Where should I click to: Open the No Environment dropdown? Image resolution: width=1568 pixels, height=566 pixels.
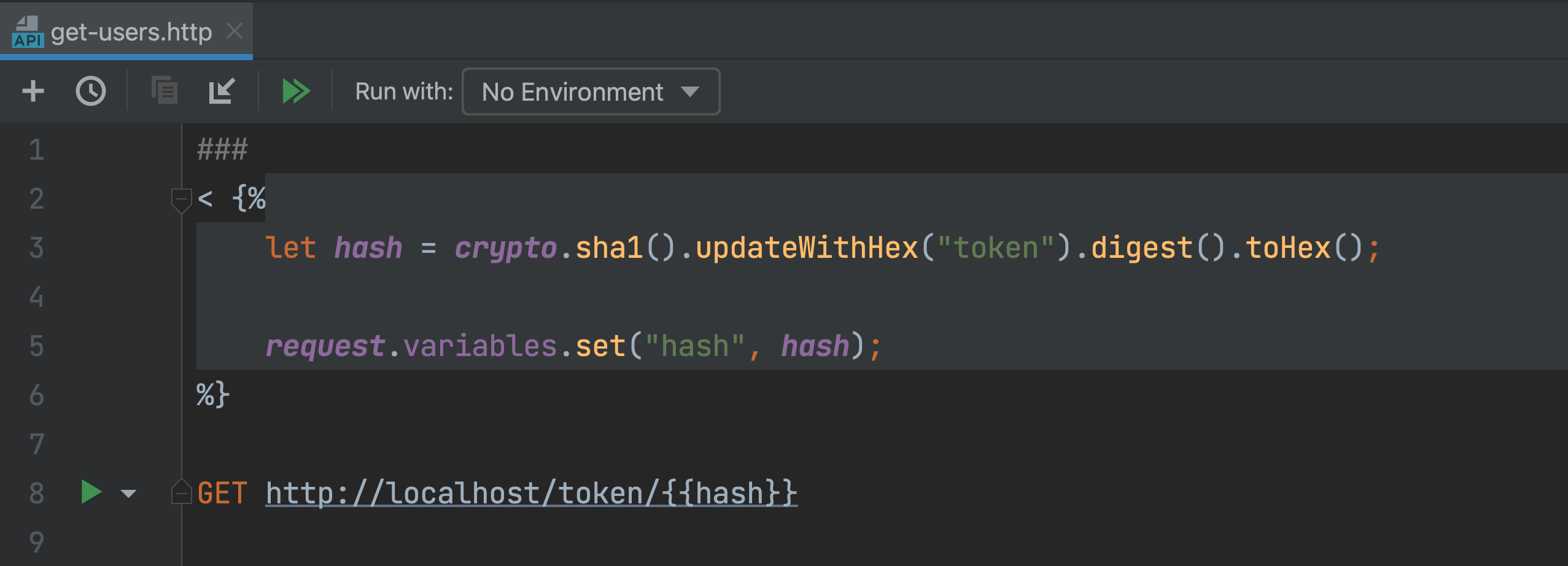(591, 92)
